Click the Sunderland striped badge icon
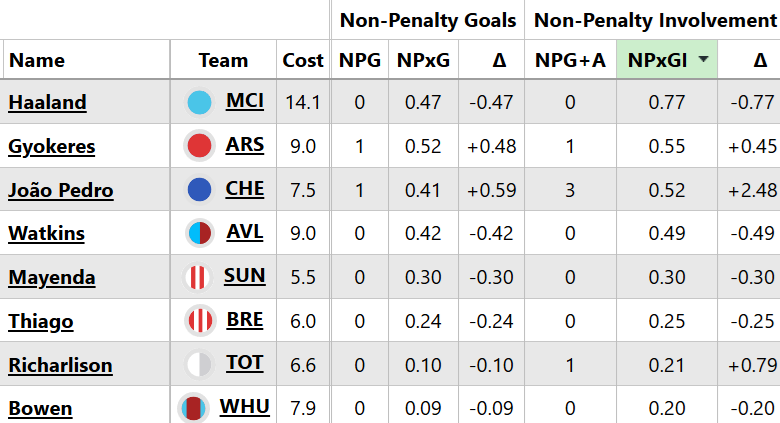 (x=199, y=277)
